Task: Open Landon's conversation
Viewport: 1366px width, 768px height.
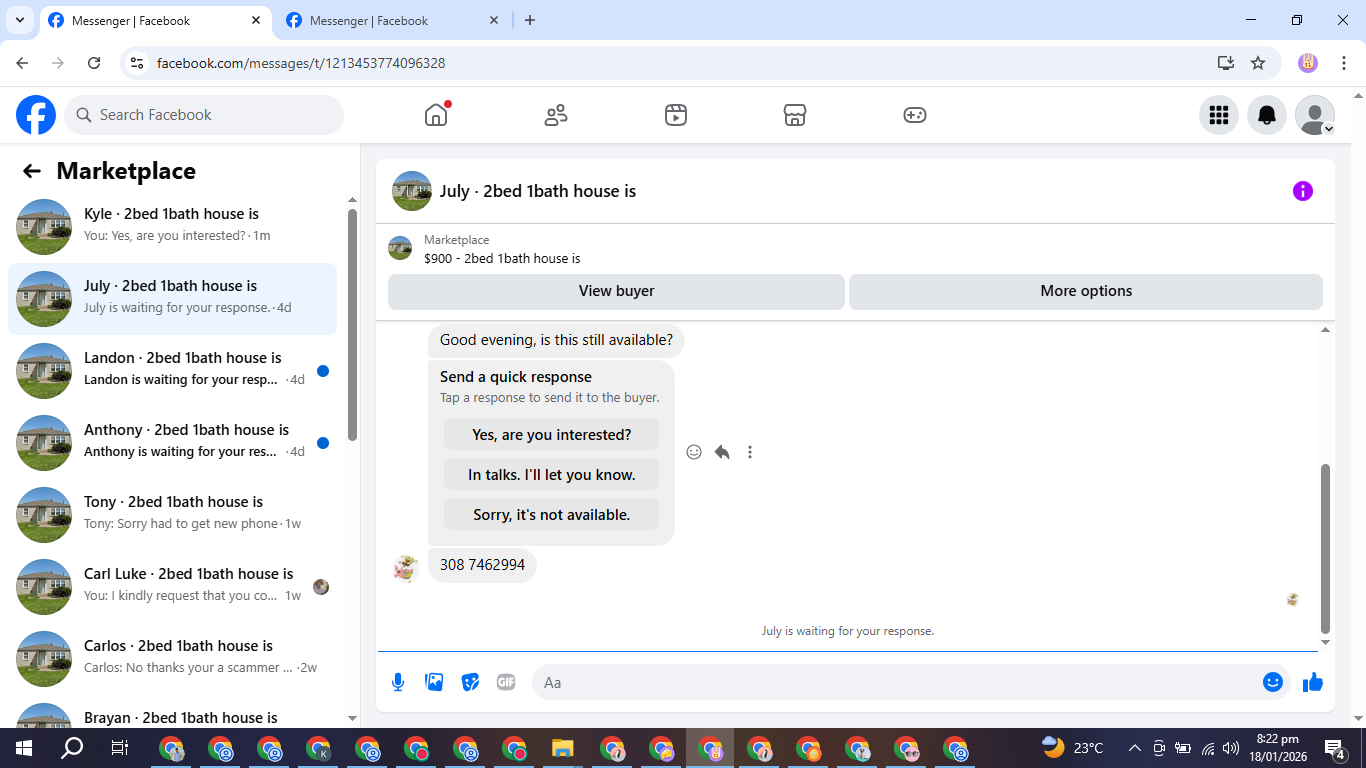Action: (173, 371)
